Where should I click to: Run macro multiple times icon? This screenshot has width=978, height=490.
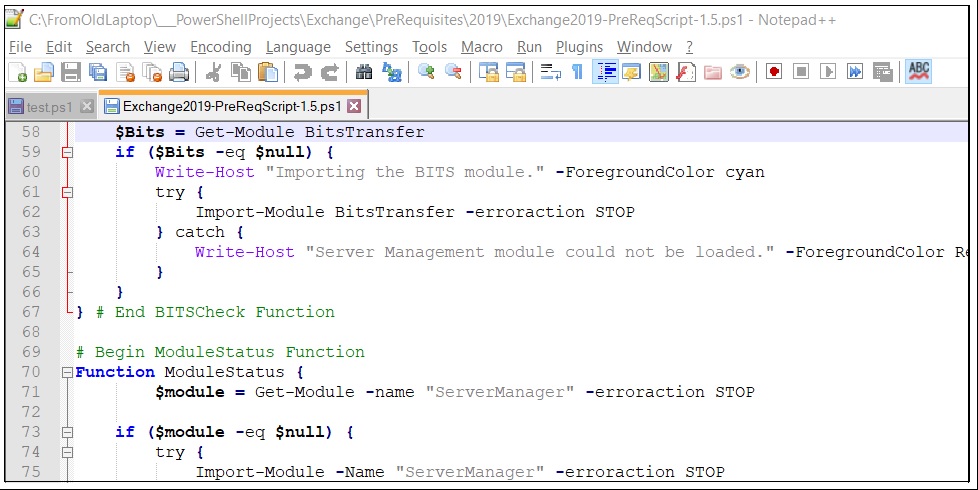point(855,72)
